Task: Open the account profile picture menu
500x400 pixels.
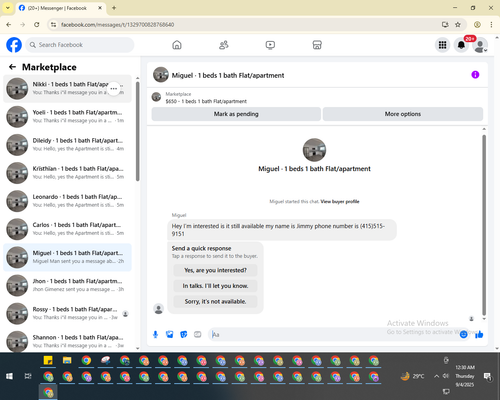Action: click(x=480, y=46)
